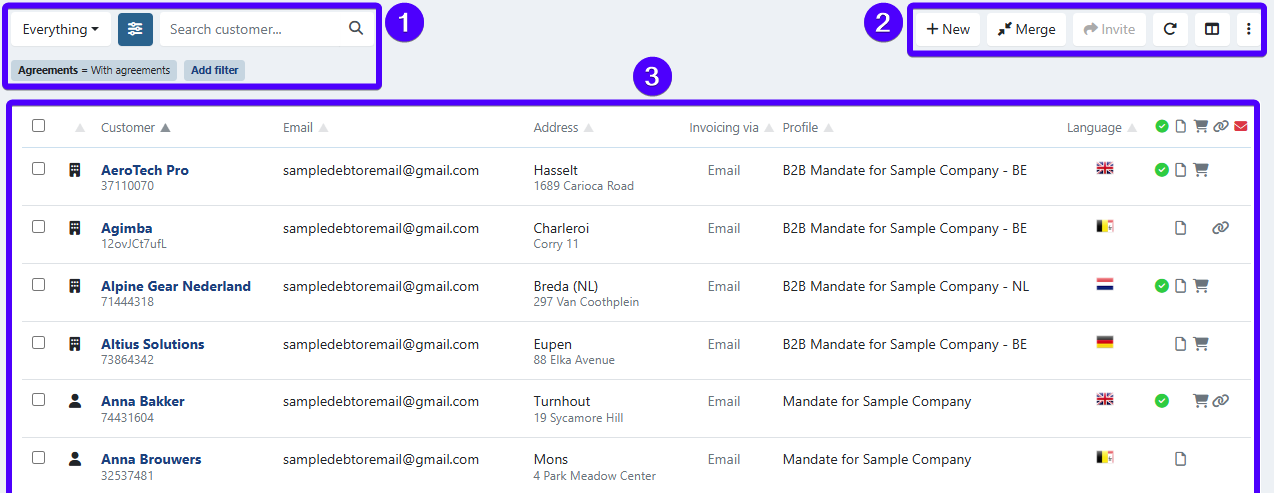Open the Alpine Gear Nederland customer link
This screenshot has width=1274, height=493.
point(176,286)
